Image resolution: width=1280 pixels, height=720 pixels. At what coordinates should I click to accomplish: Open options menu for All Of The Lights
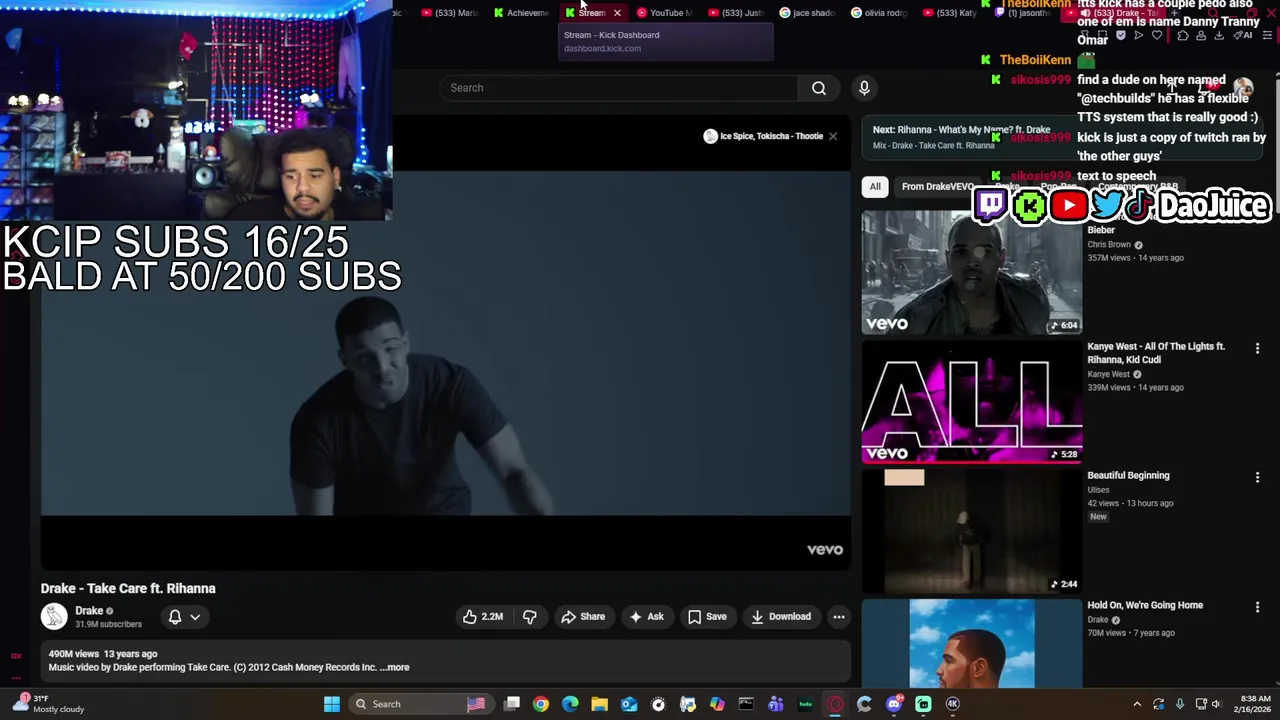1257,348
